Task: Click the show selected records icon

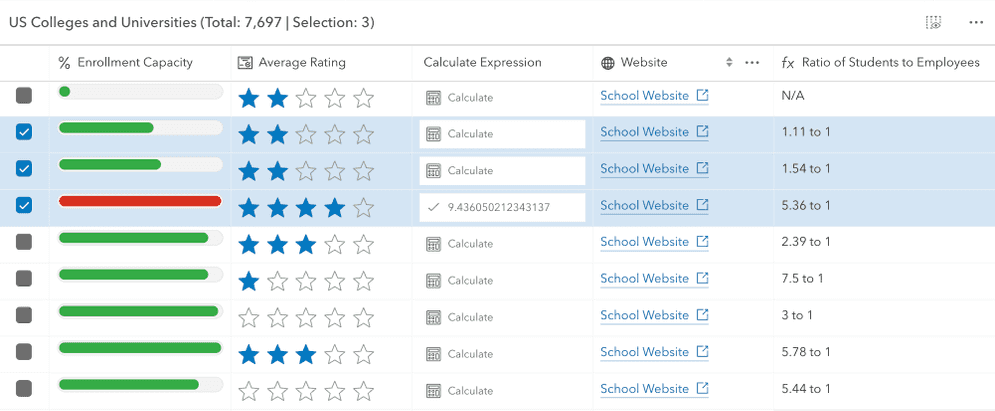Action: pos(933,22)
